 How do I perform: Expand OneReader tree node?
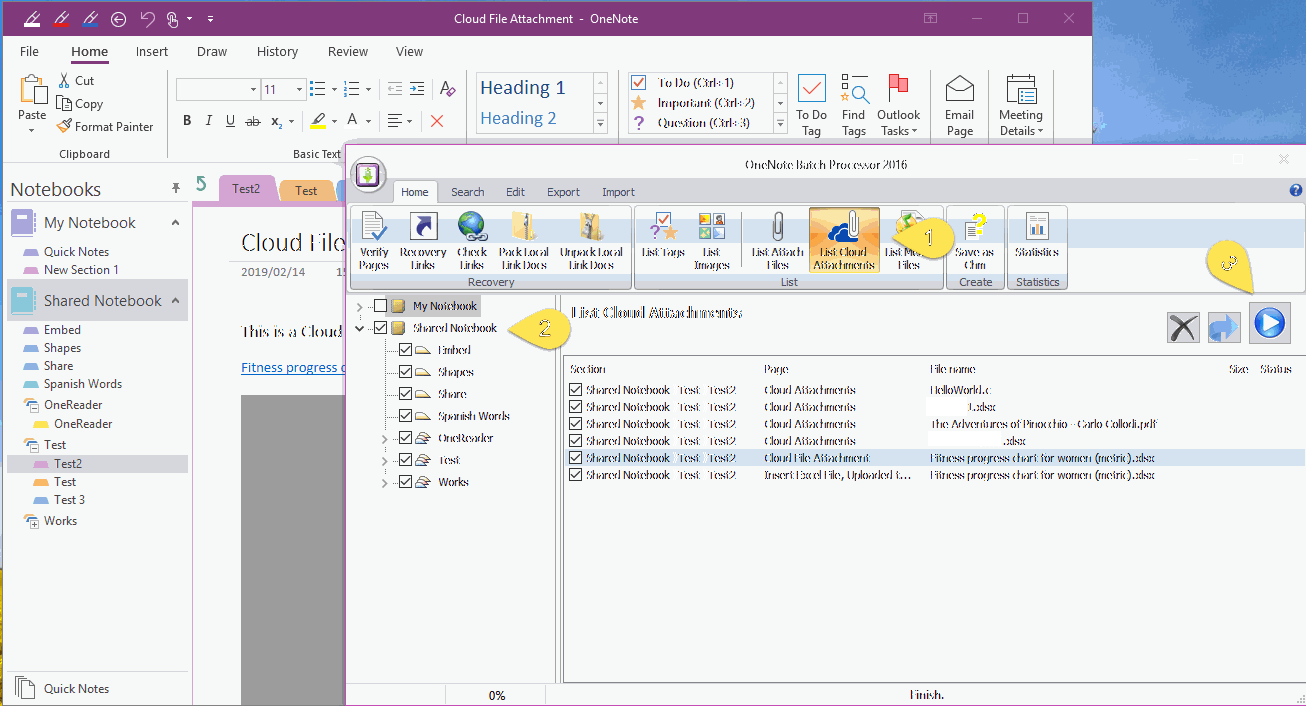[385, 438]
